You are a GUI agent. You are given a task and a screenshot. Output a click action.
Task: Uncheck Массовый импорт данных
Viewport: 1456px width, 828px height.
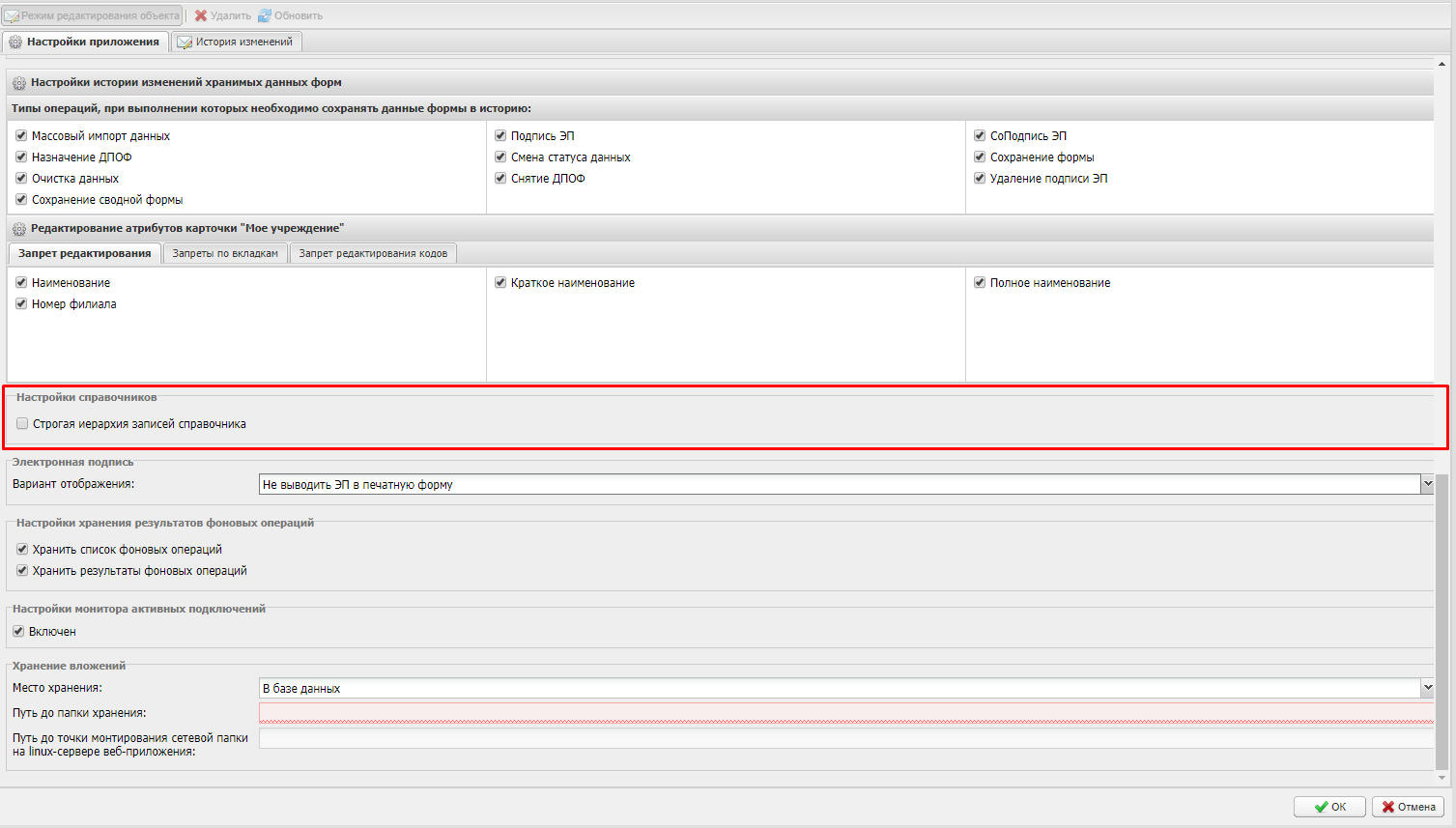pyautogui.click(x=21, y=135)
